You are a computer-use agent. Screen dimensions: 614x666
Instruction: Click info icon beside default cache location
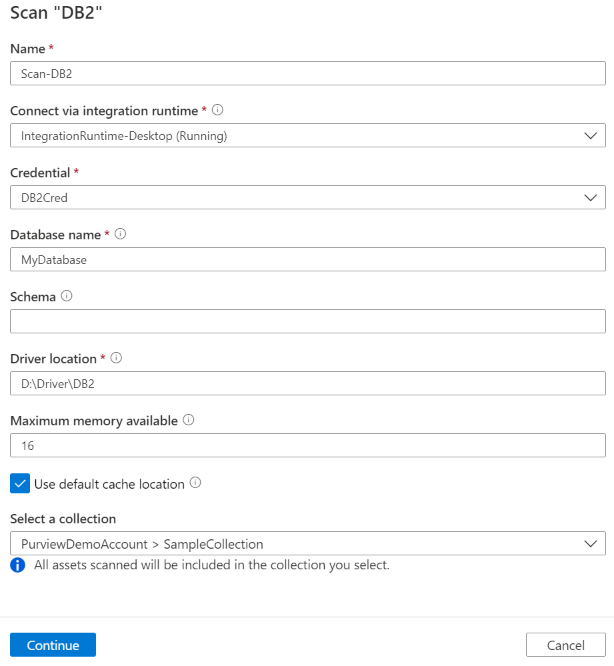pyautogui.click(x=195, y=483)
